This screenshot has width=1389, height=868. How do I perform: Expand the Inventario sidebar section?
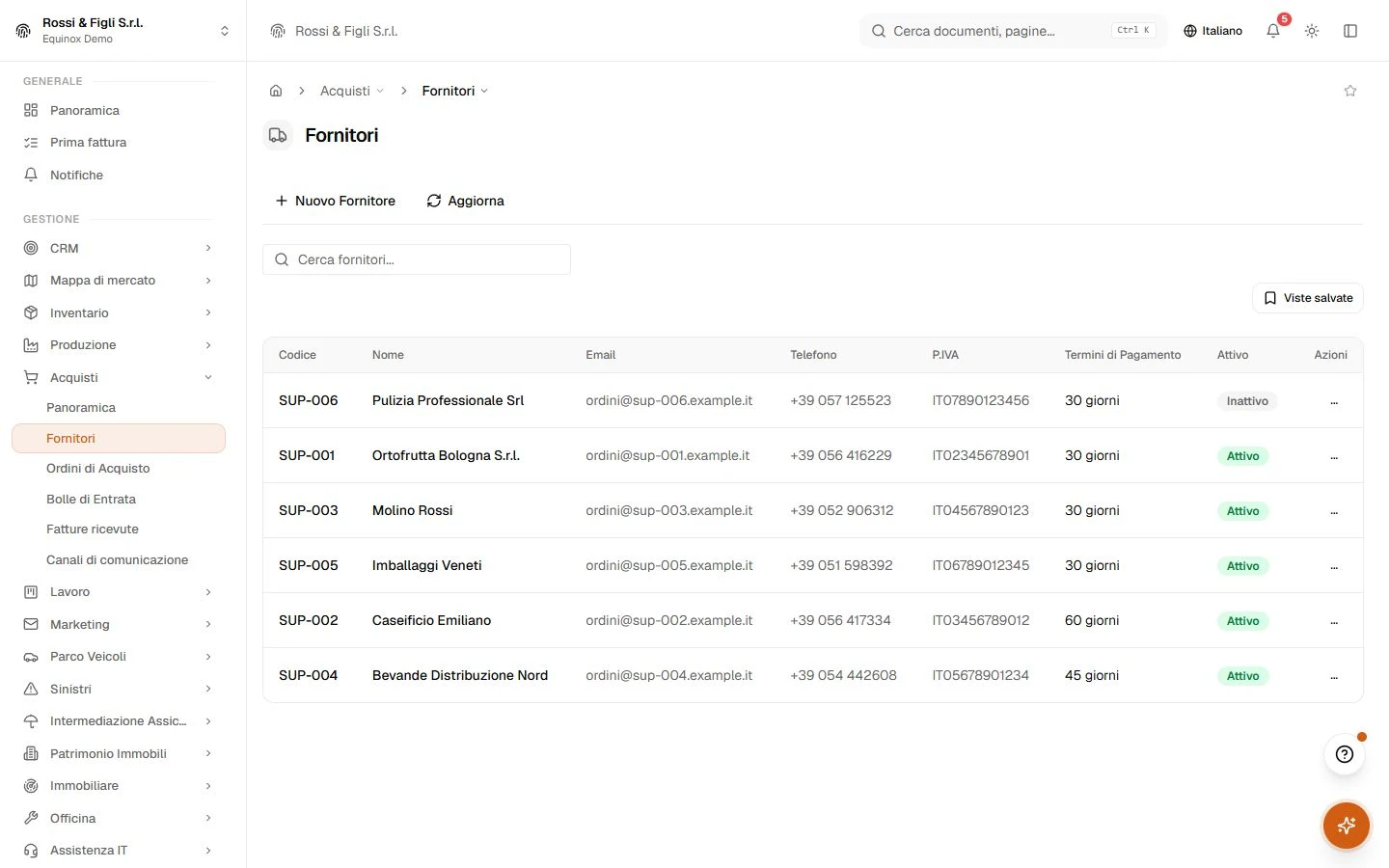(118, 312)
